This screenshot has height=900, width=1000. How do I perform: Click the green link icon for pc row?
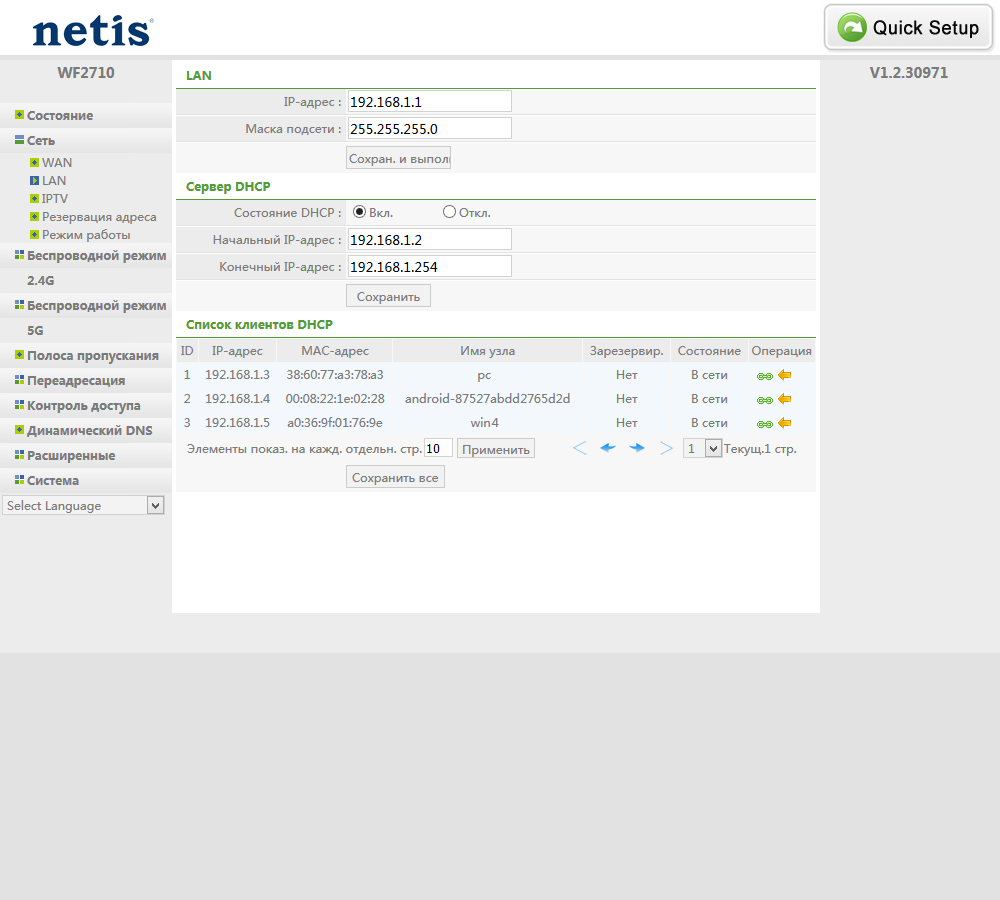tap(765, 376)
